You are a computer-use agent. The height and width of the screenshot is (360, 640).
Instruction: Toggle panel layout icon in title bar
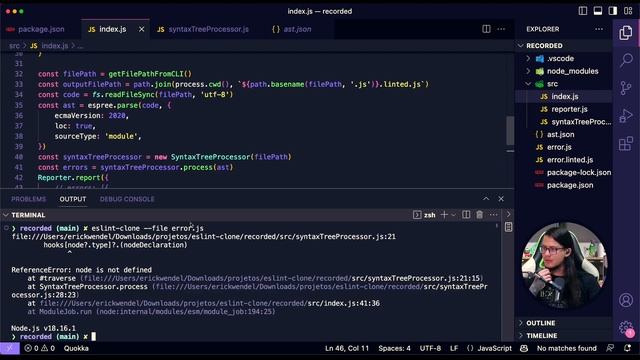point(598,11)
